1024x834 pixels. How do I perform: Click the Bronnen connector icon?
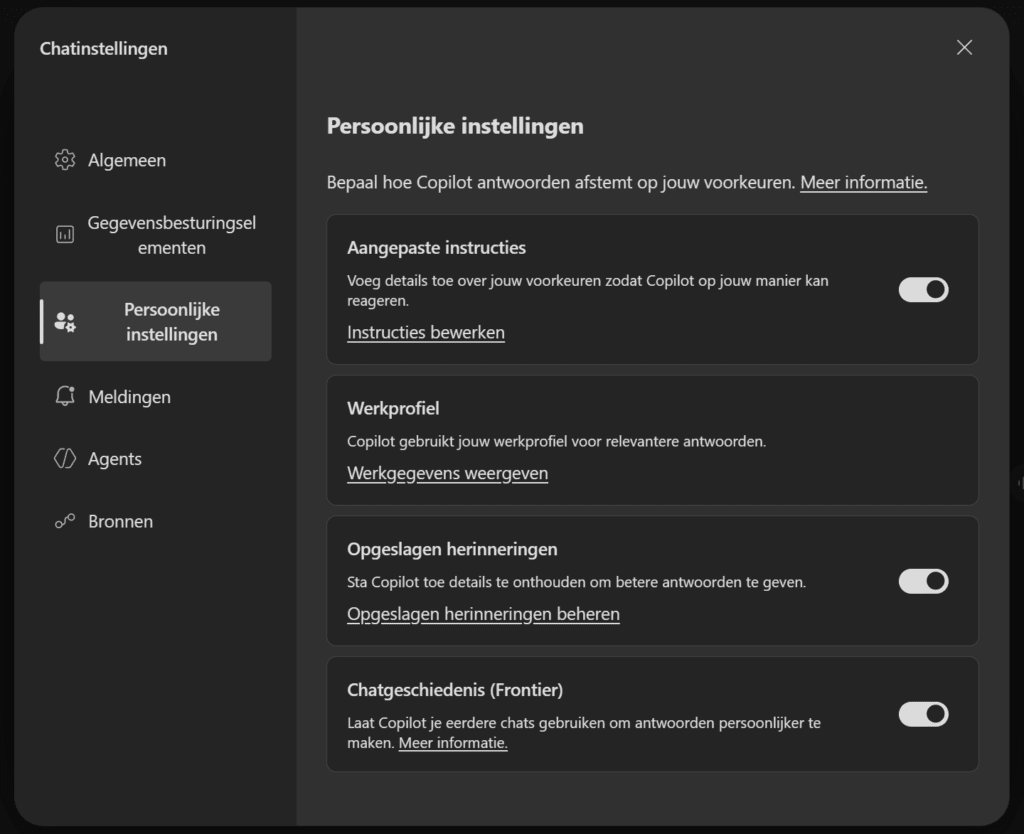coord(65,521)
